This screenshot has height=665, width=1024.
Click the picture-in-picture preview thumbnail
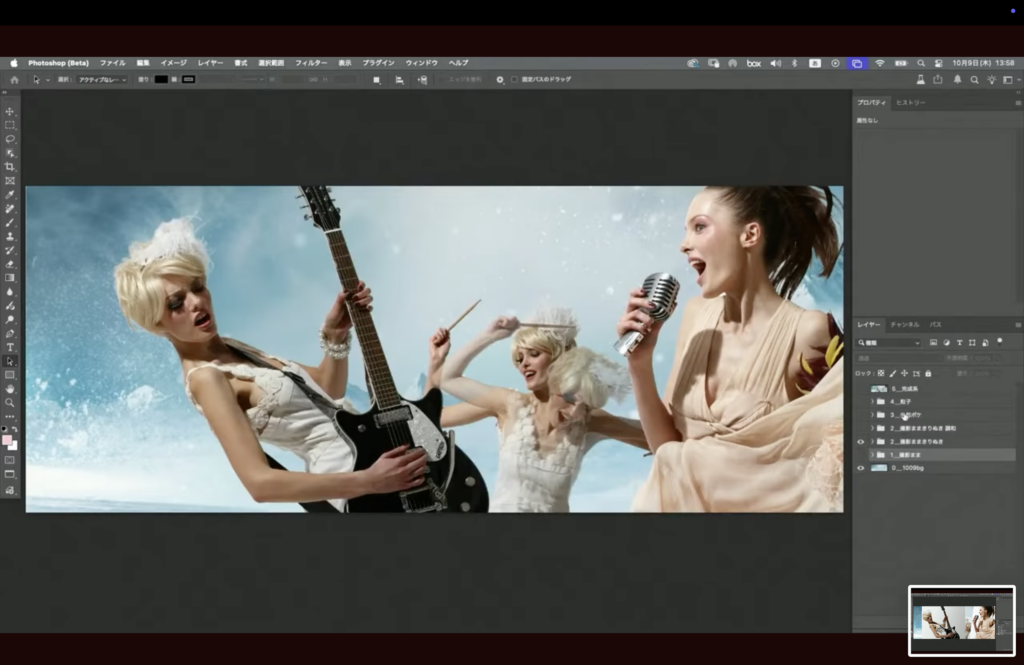point(961,620)
